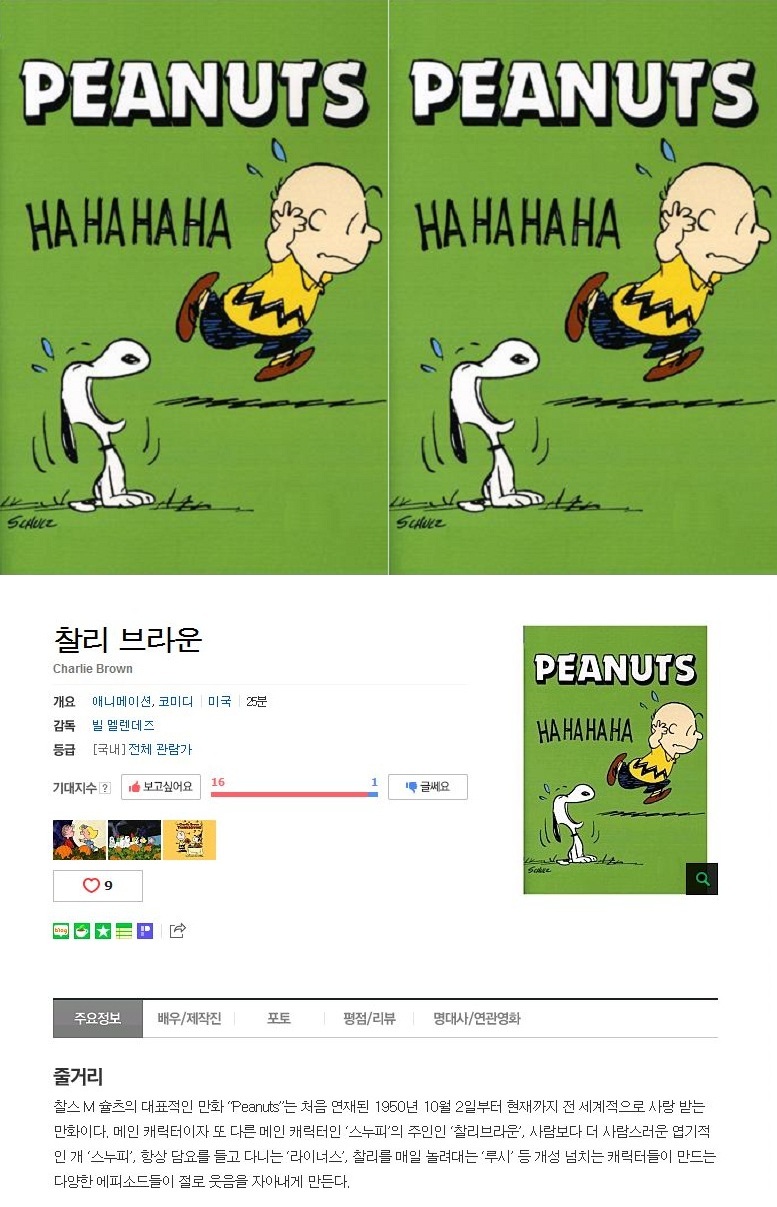777x1207 pixels.
Task: Click the green star bookmark icon
Action: 103,931
